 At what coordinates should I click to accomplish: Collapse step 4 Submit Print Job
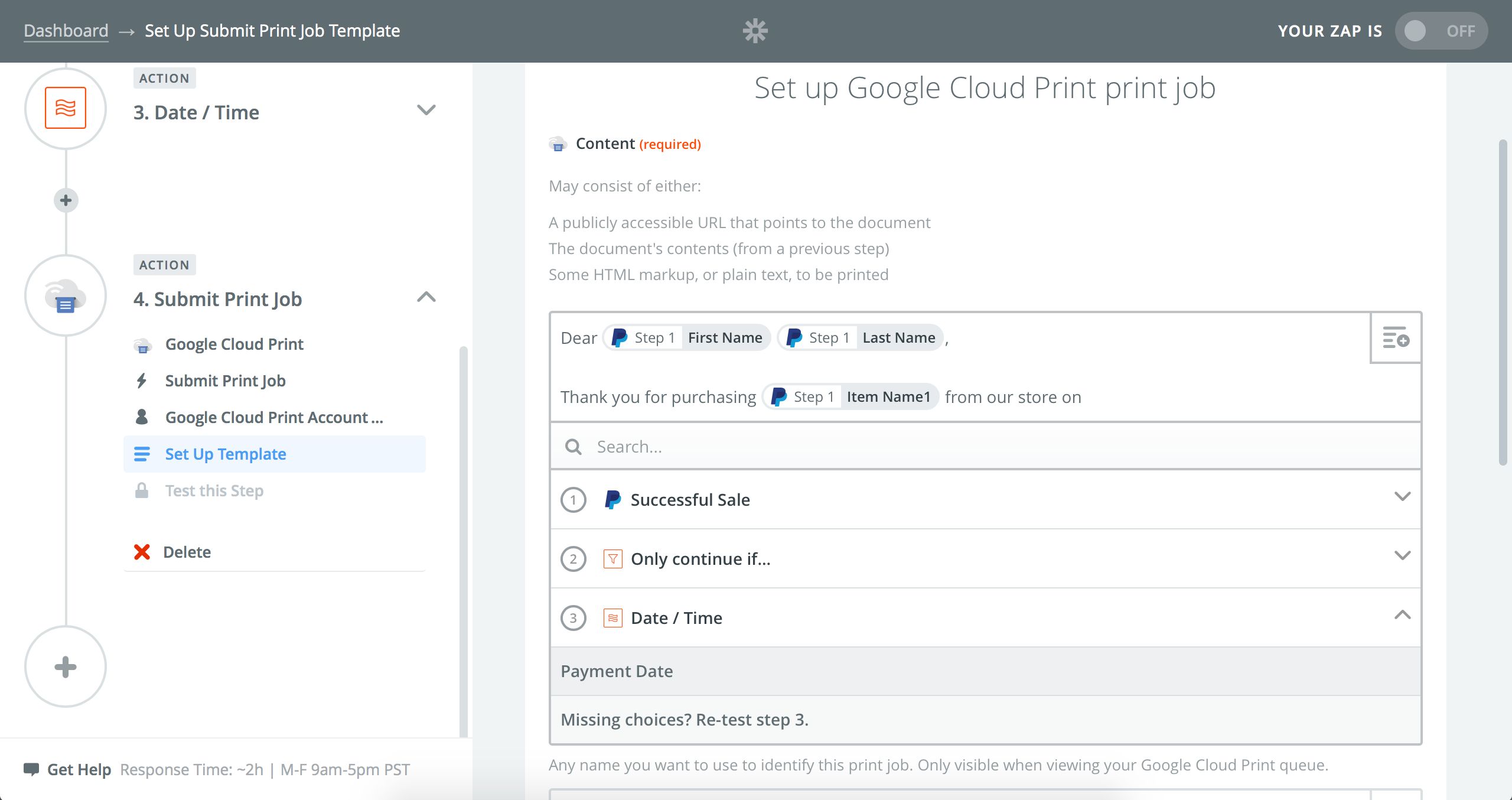(x=426, y=297)
